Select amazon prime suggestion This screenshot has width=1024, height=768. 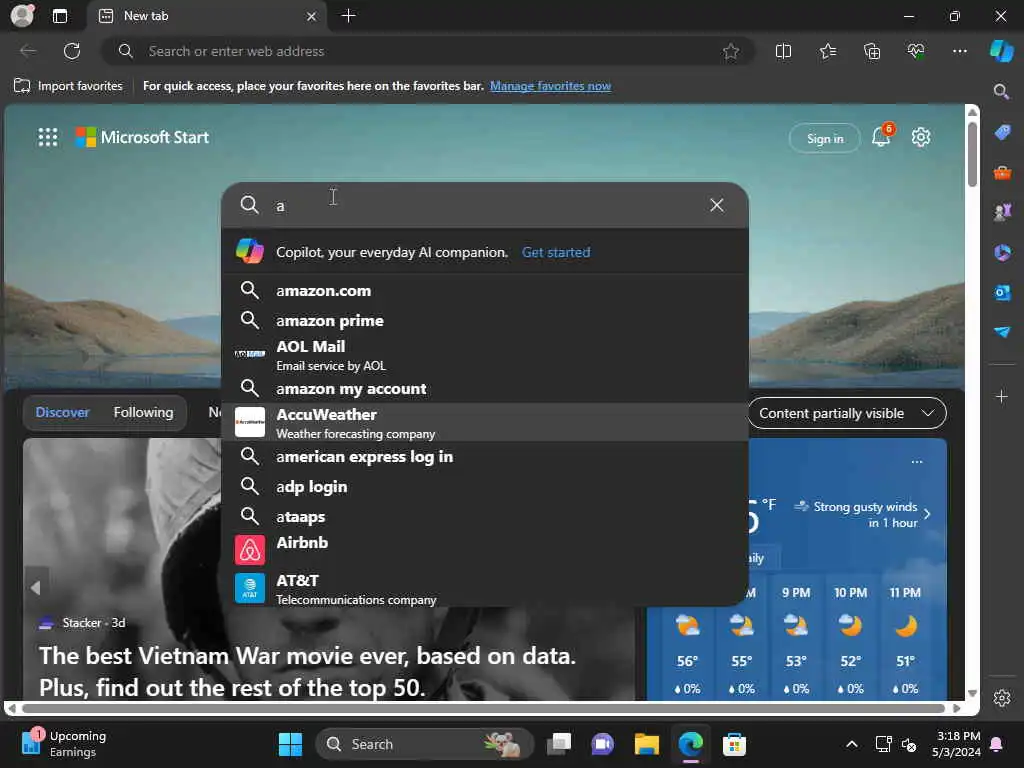pos(485,321)
